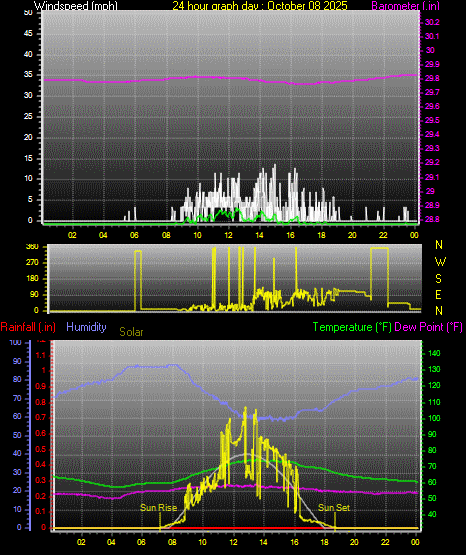The image size is (466, 555).
Task: Click the E compass label beside wind direction
Action: pos(438,294)
